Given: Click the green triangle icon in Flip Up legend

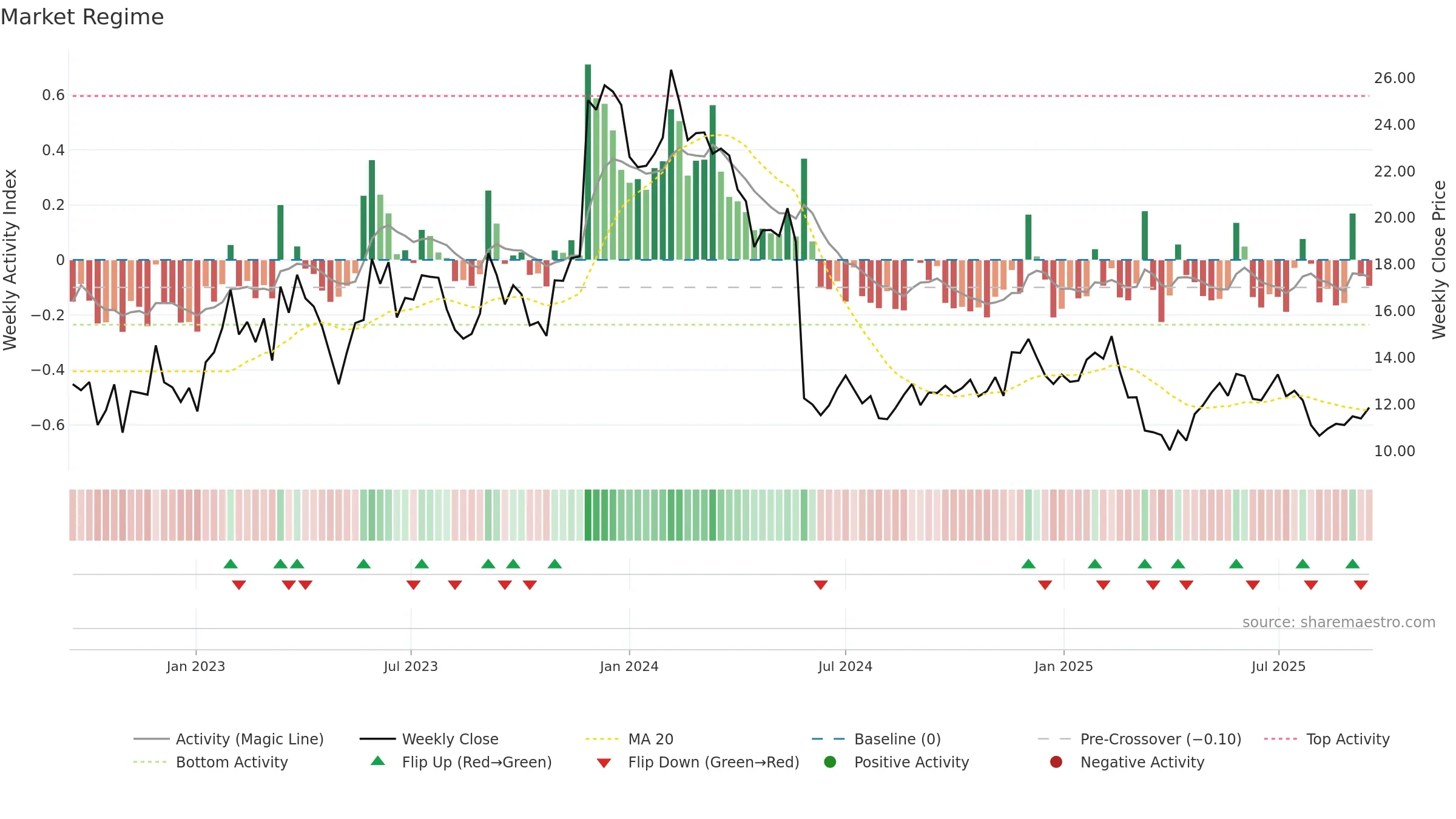Looking at the screenshot, I should tap(377, 761).
